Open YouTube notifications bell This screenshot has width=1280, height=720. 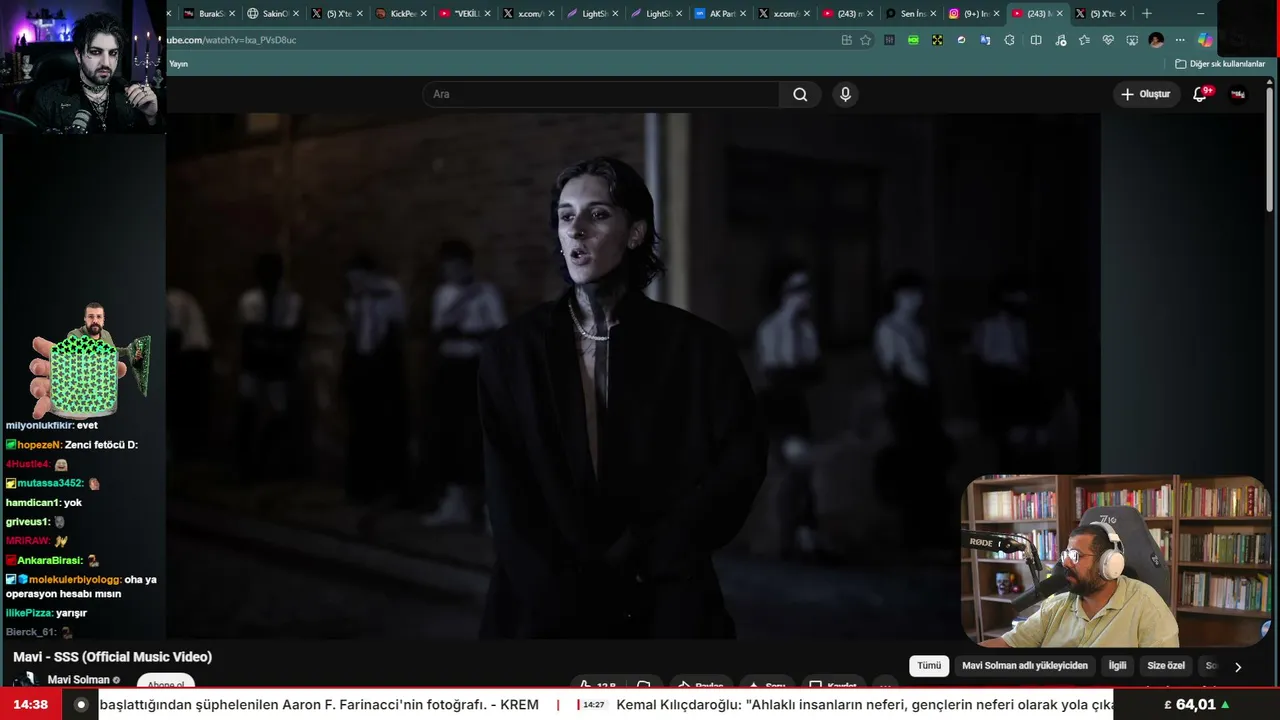pyautogui.click(x=1200, y=94)
